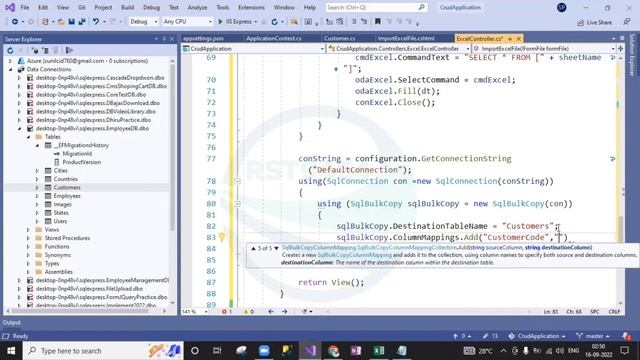Start IIS Express with the play icon
640x360 pixels.
click(x=220, y=22)
